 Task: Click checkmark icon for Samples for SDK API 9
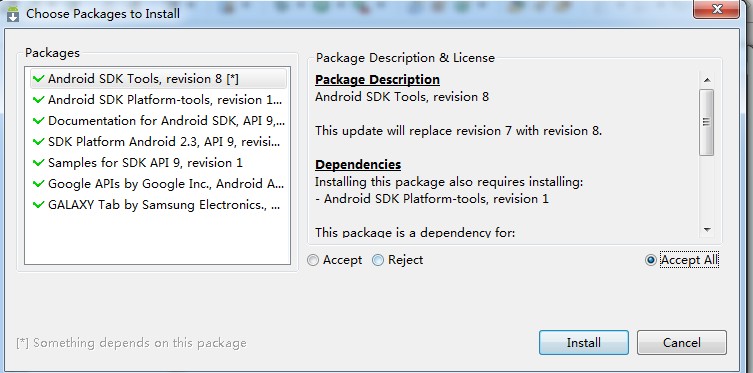38,162
